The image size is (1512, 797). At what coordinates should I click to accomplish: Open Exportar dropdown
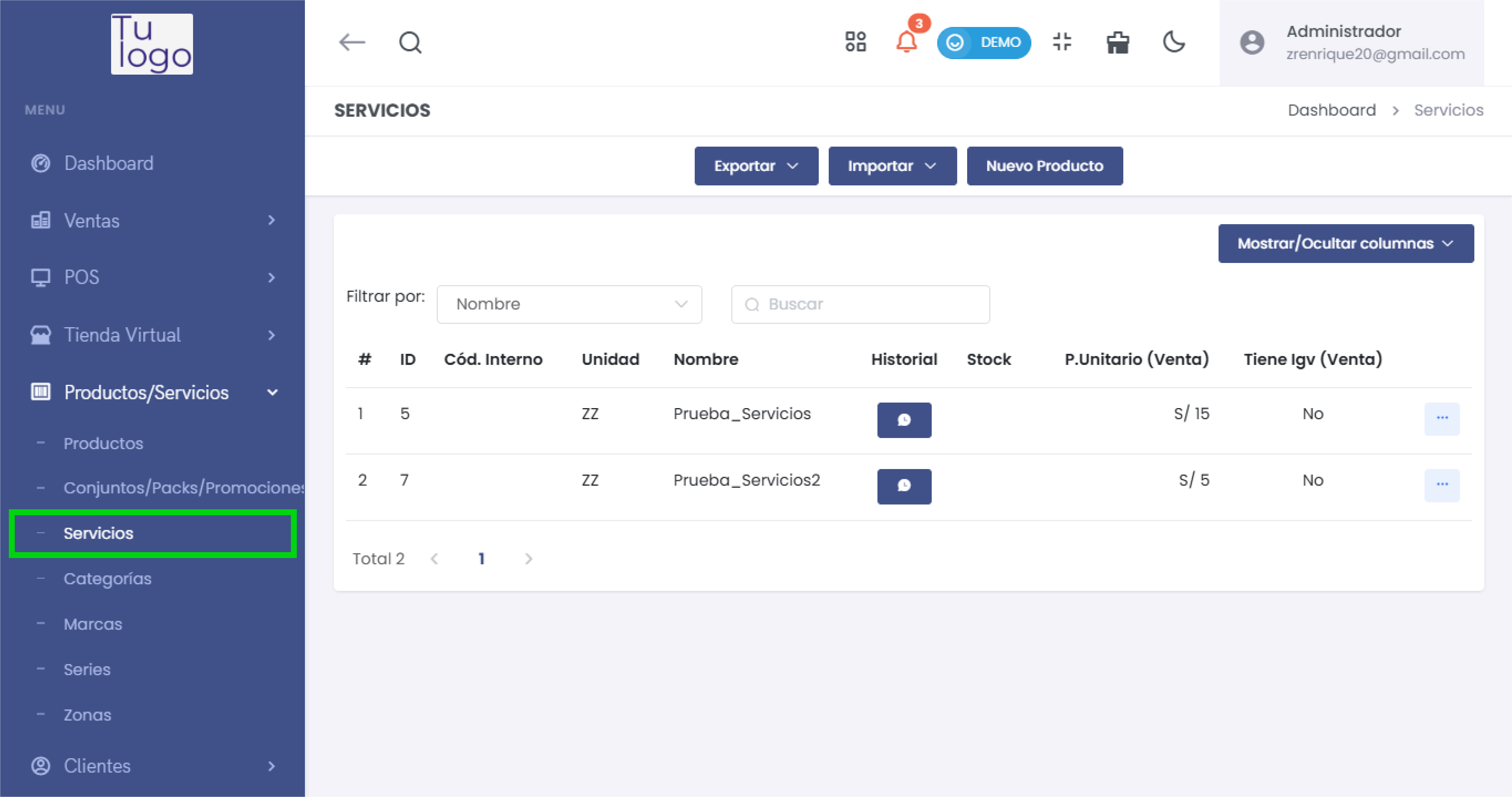(756, 166)
